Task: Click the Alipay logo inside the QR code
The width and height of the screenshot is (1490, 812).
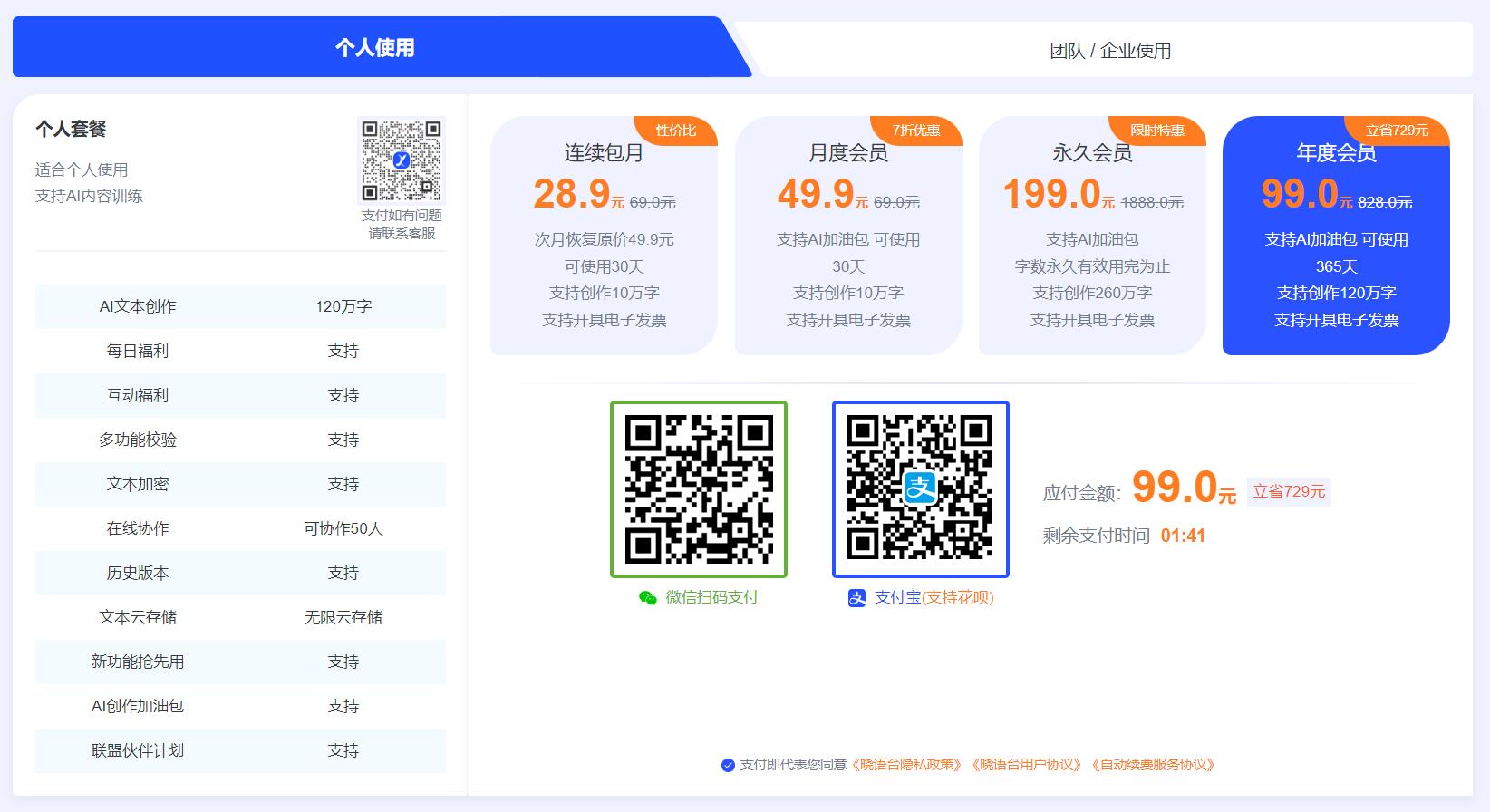Action: pyautogui.click(x=920, y=488)
